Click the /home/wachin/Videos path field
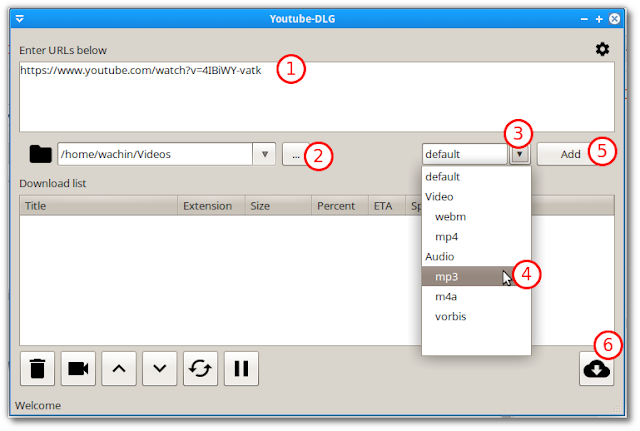Image resolution: width=640 pixels, height=431 pixels. [155, 154]
